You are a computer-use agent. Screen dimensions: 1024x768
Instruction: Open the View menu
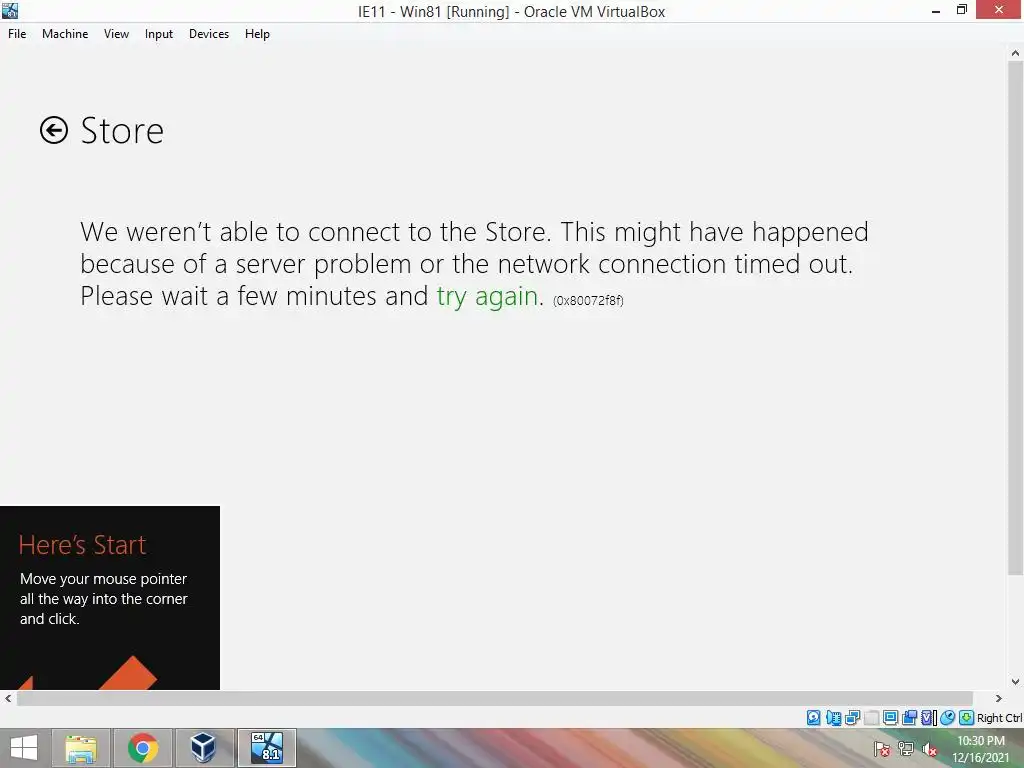[116, 34]
